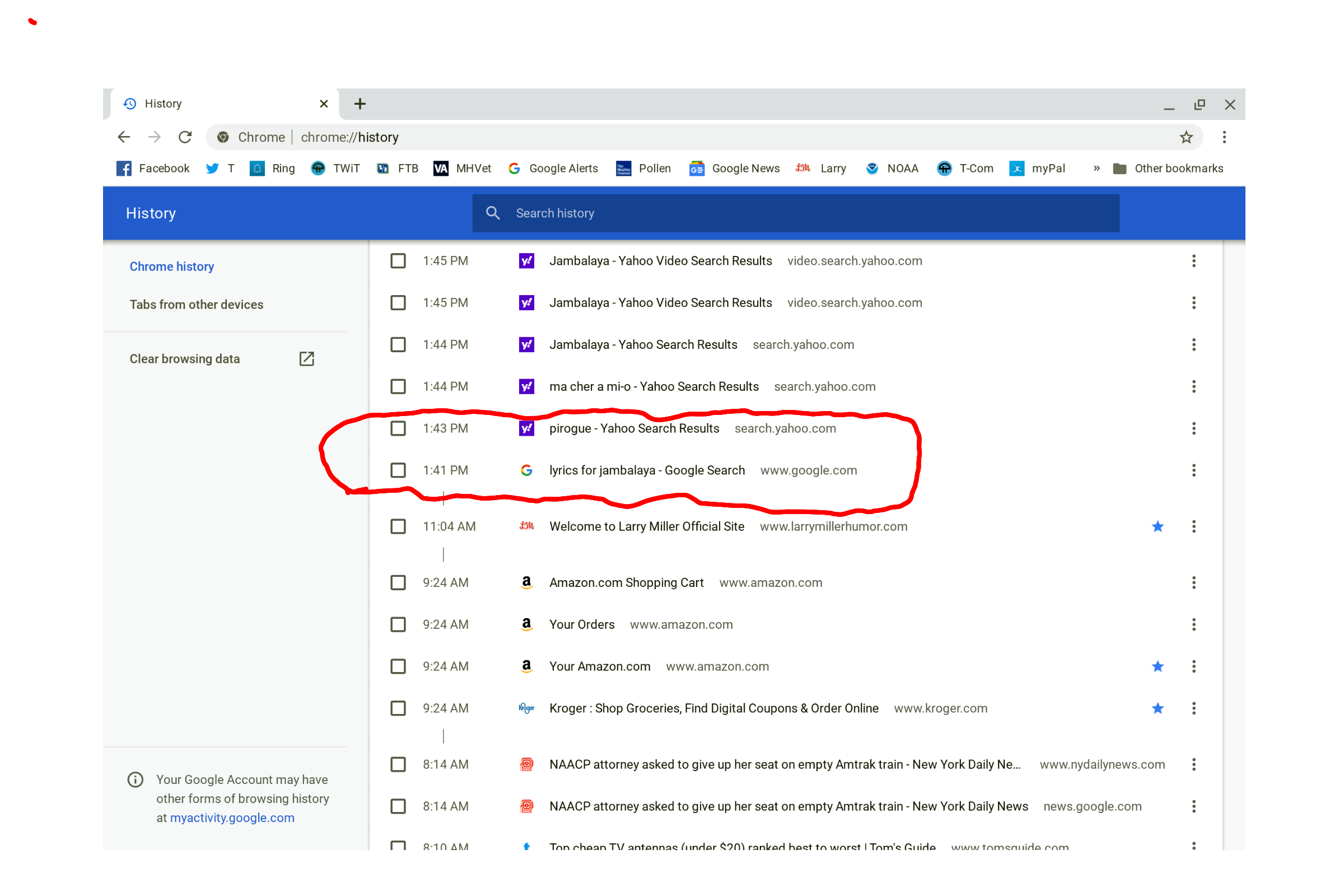Open more actions for Kroger history entry

coord(1194,708)
